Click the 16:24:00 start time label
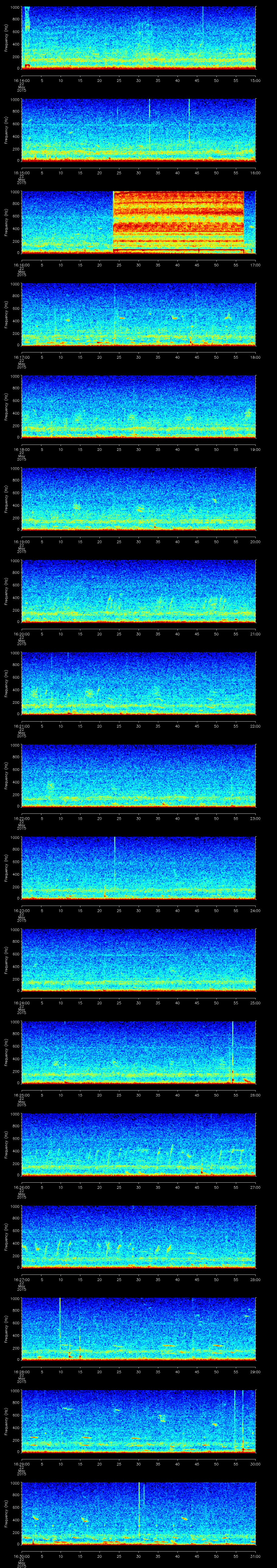277x1568 pixels. [21, 1003]
